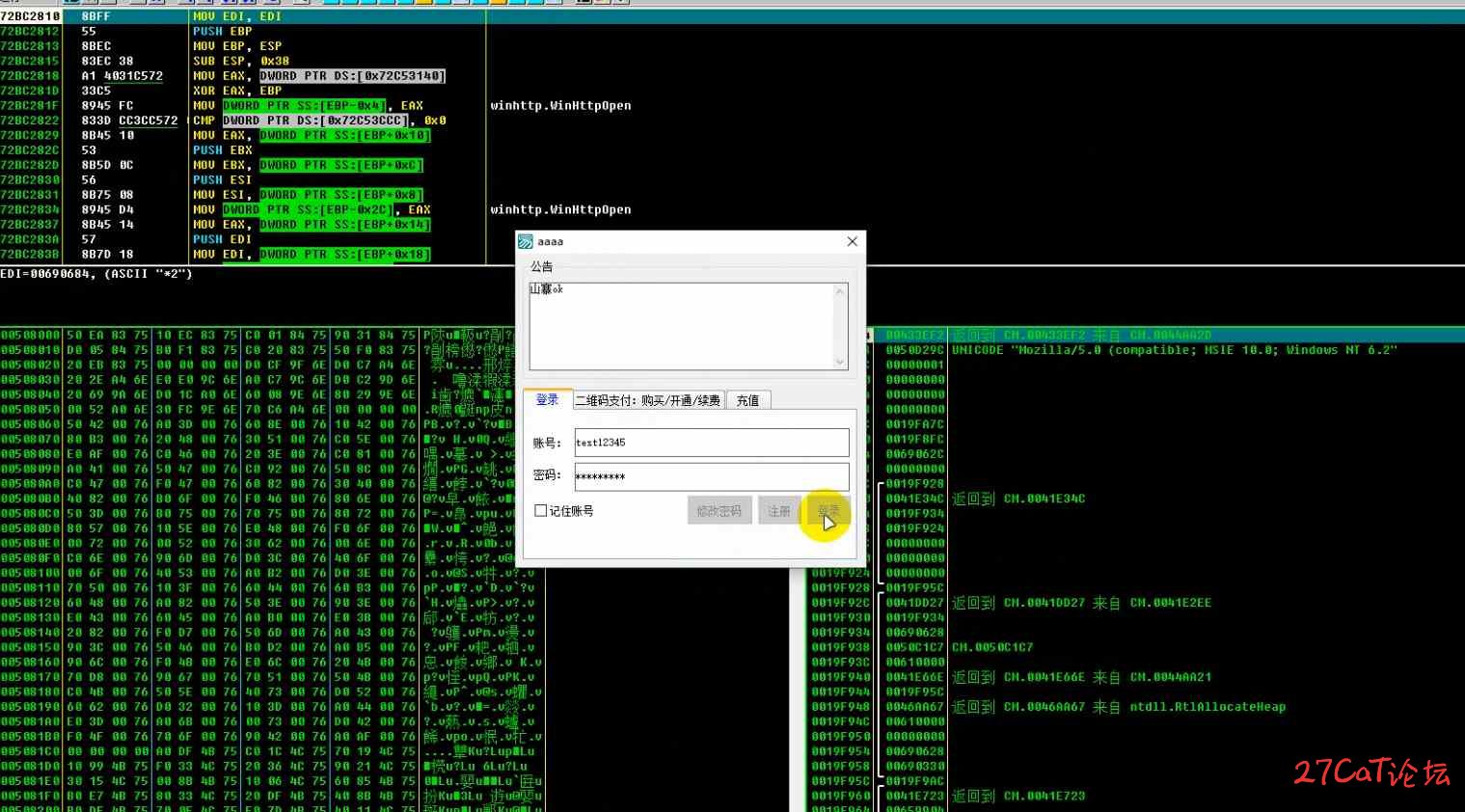Select dump row address 00508040
This screenshot has height=812, width=1465.
pyautogui.click(x=31, y=394)
